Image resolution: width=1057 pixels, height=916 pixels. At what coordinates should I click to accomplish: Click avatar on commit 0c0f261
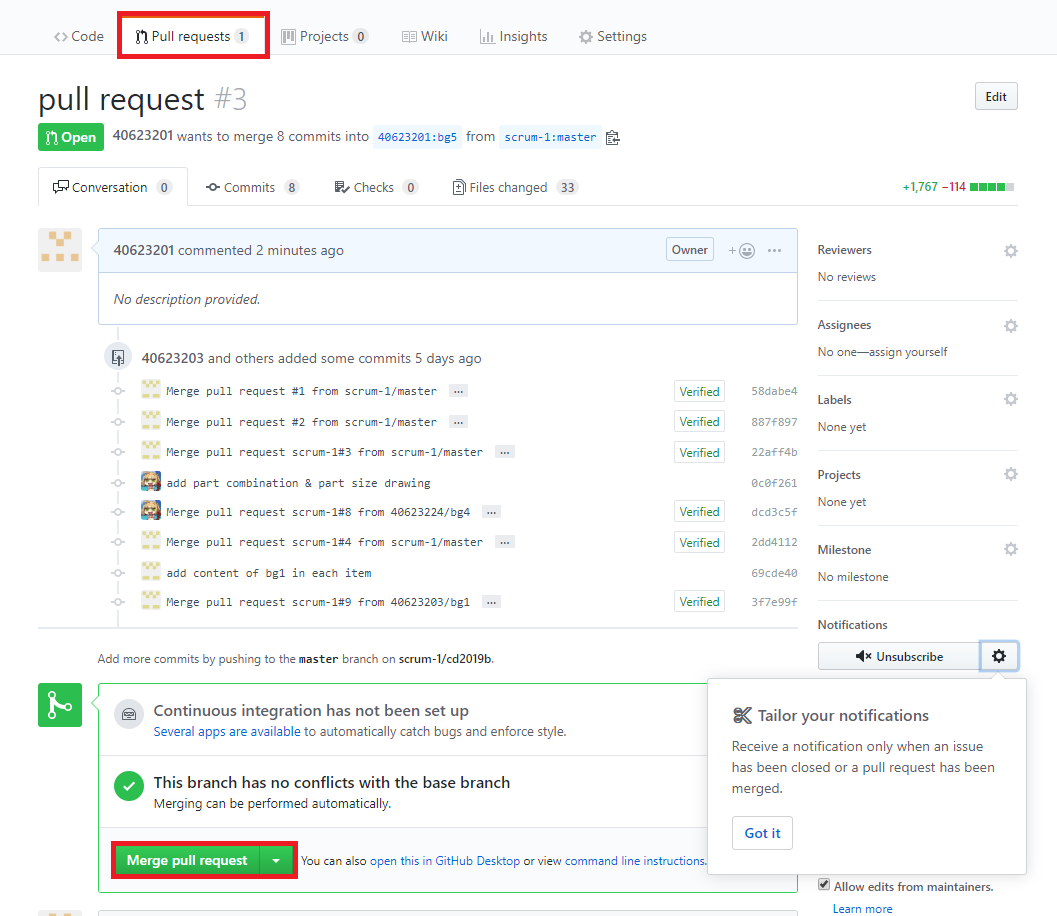pos(151,482)
